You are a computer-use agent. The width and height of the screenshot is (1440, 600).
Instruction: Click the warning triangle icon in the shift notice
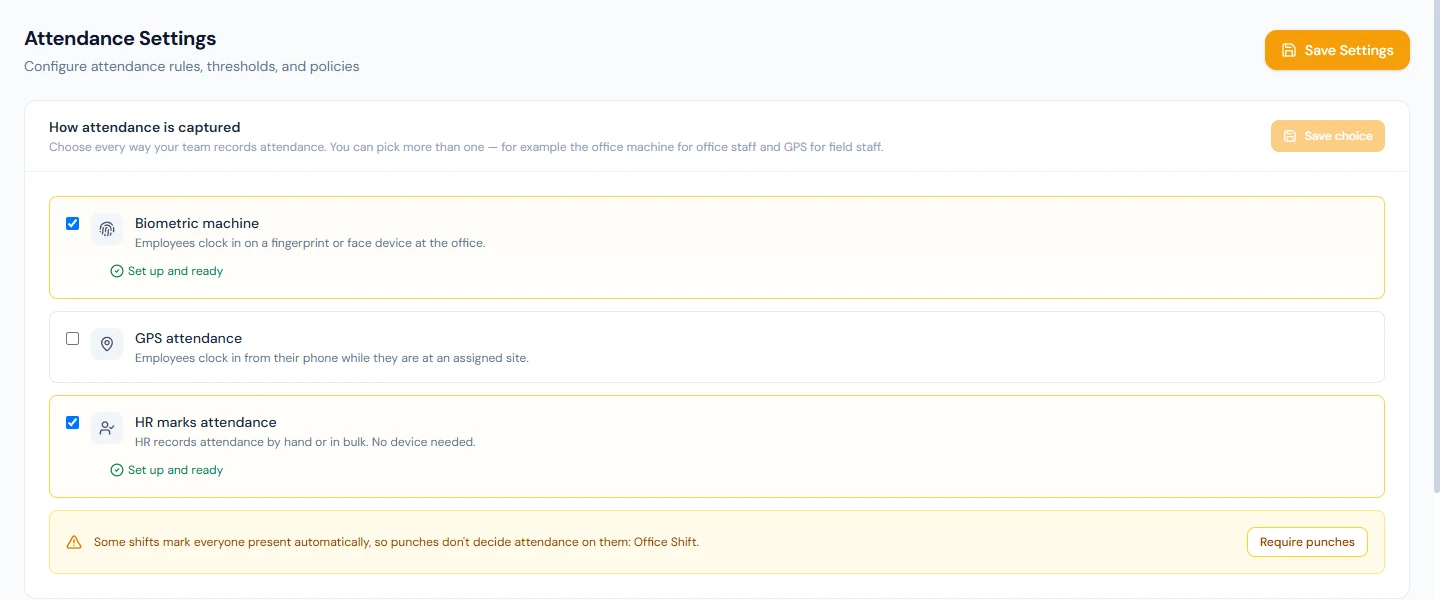pos(74,542)
